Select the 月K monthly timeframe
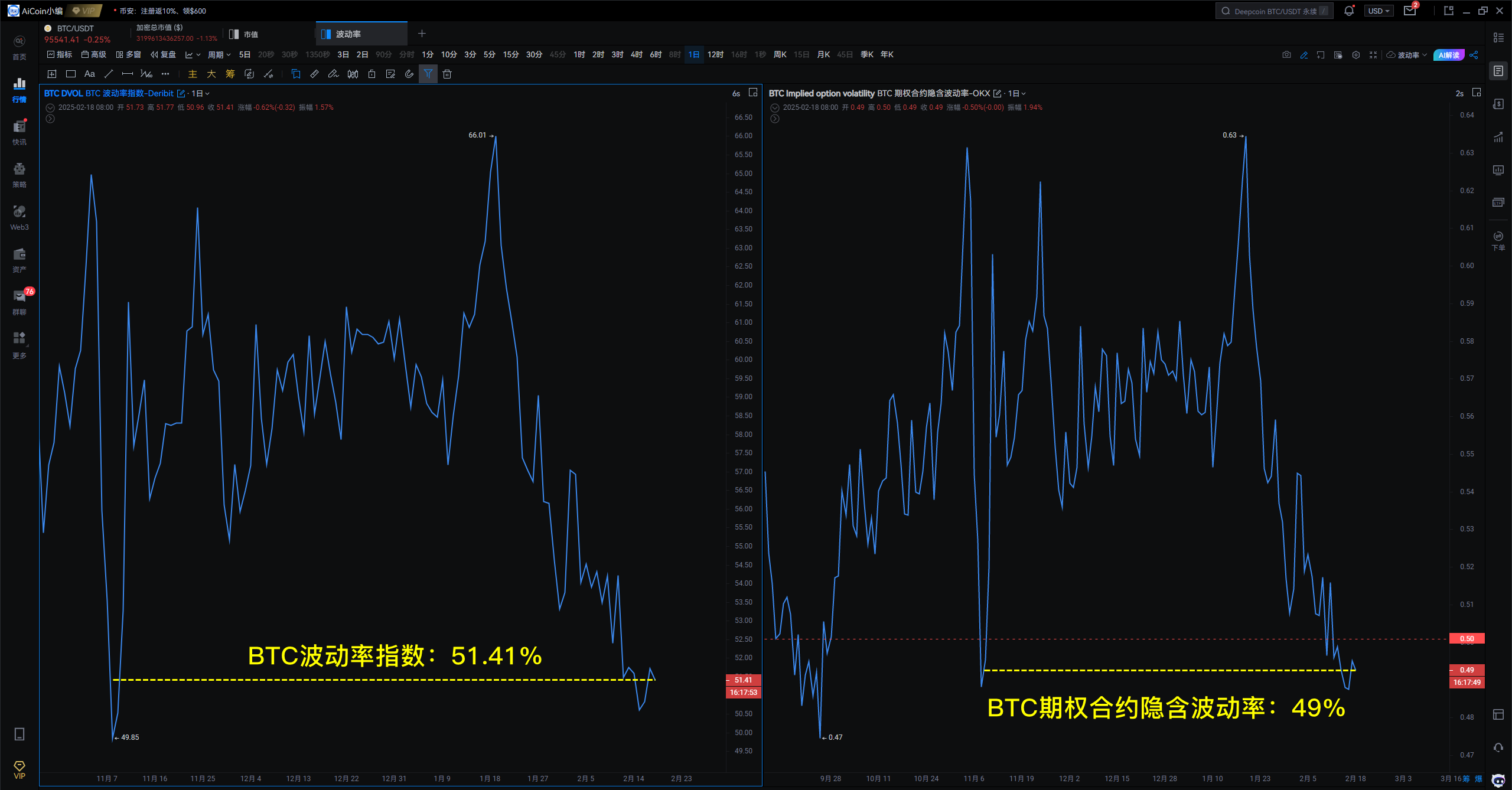 pos(823,55)
